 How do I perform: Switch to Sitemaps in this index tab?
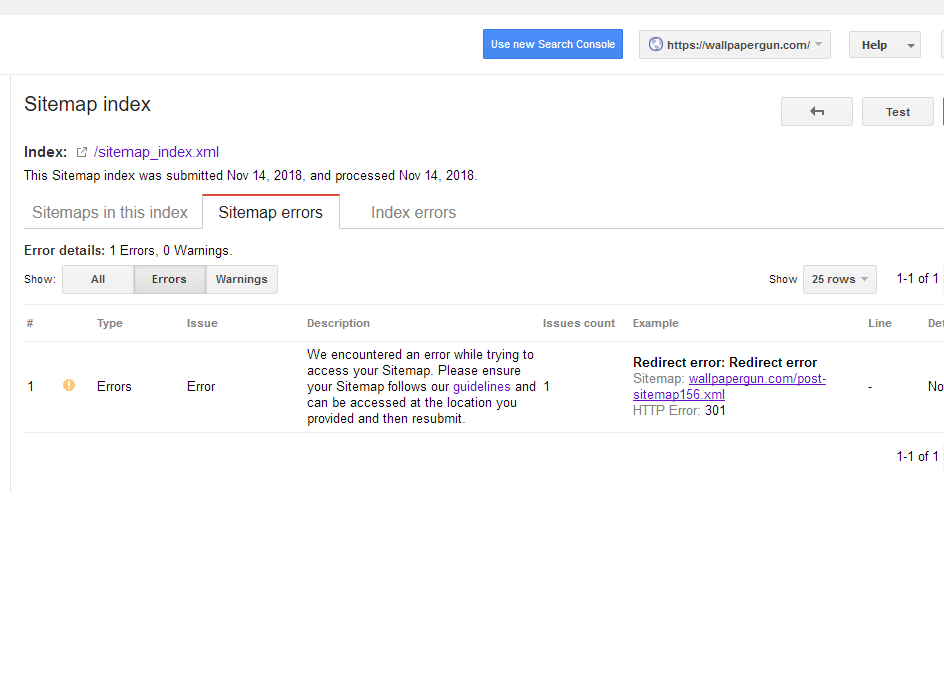coord(110,212)
